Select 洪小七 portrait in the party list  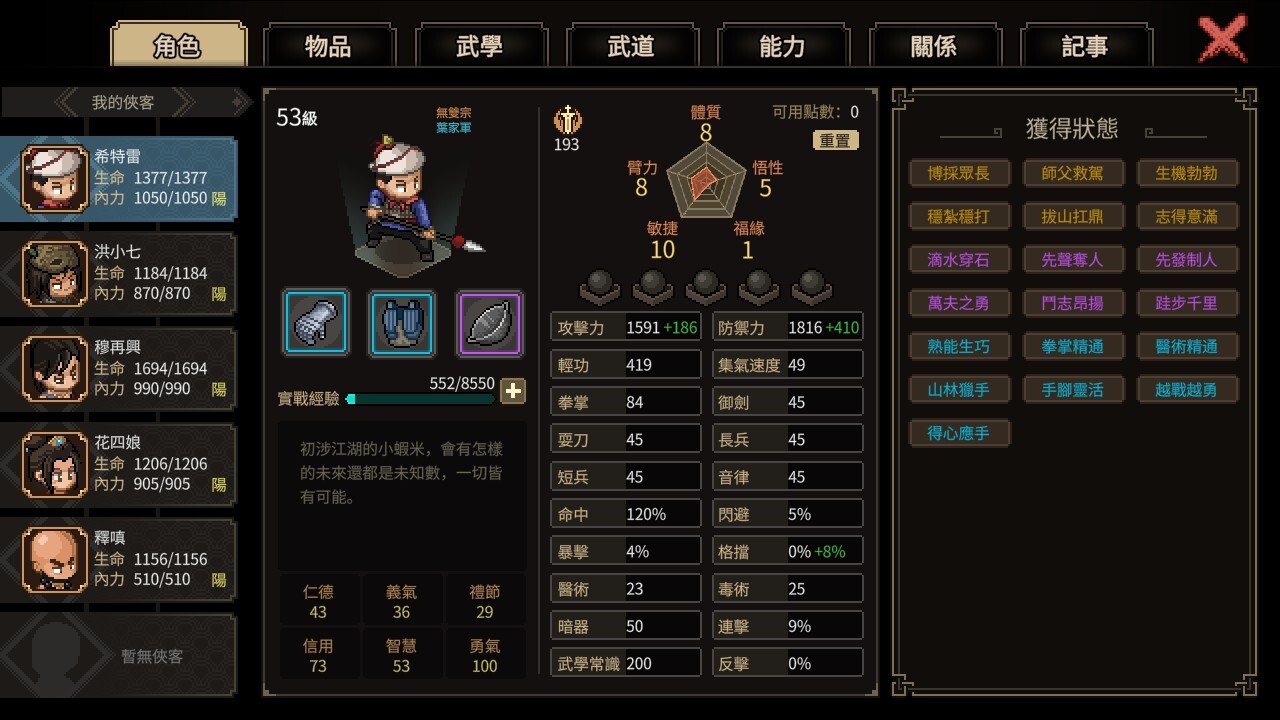coord(56,274)
